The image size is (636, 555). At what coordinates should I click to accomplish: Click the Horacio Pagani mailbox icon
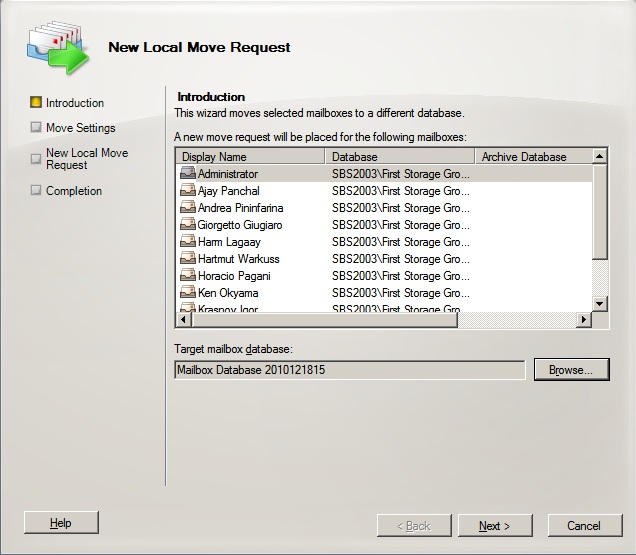[188, 276]
